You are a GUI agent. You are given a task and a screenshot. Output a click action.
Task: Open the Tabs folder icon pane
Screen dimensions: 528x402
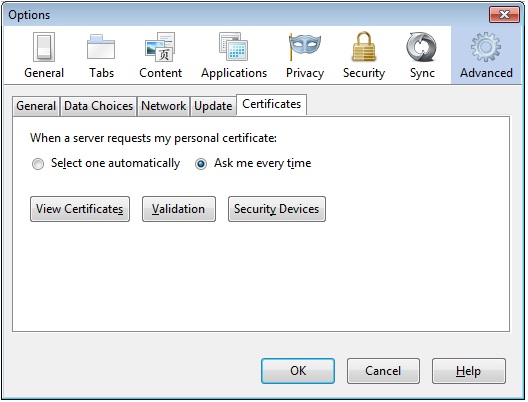(101, 56)
